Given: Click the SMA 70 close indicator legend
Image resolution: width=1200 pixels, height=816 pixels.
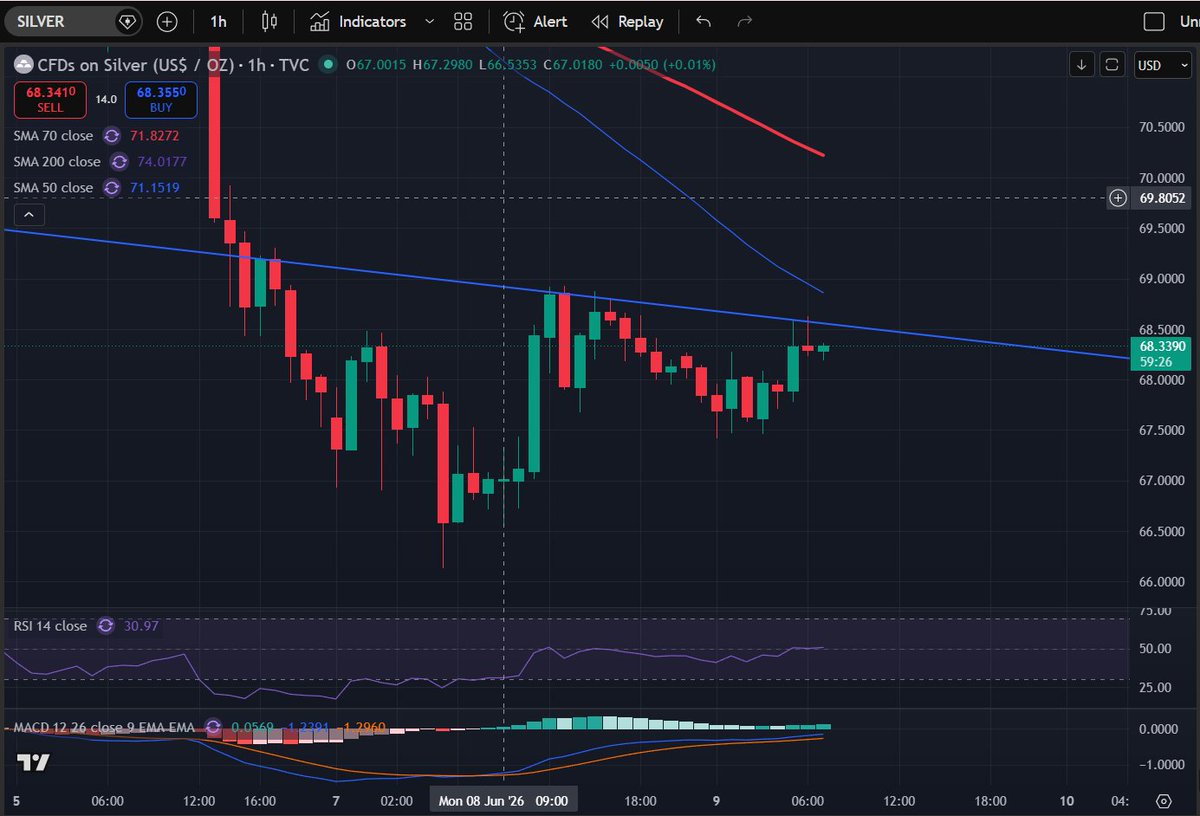Looking at the screenshot, I should pos(54,135).
